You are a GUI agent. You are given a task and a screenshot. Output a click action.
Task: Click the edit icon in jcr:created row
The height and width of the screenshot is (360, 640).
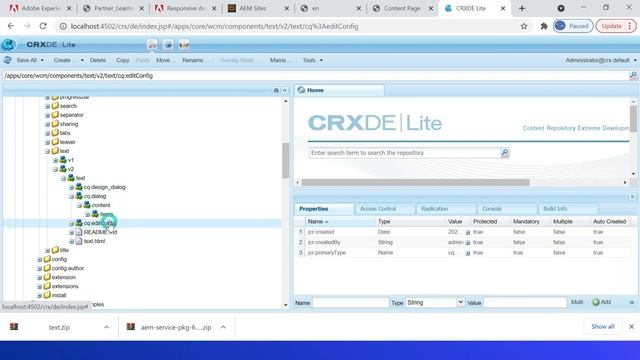coord(468,232)
